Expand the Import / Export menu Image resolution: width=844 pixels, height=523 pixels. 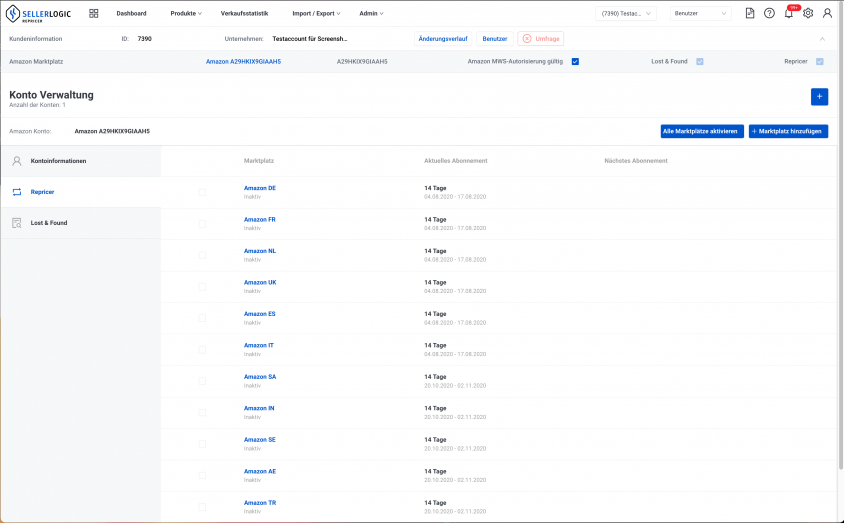(316, 13)
